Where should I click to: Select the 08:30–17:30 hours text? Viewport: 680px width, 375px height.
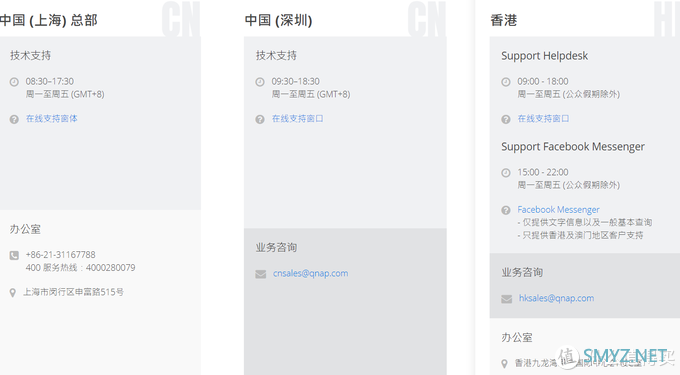(49, 82)
